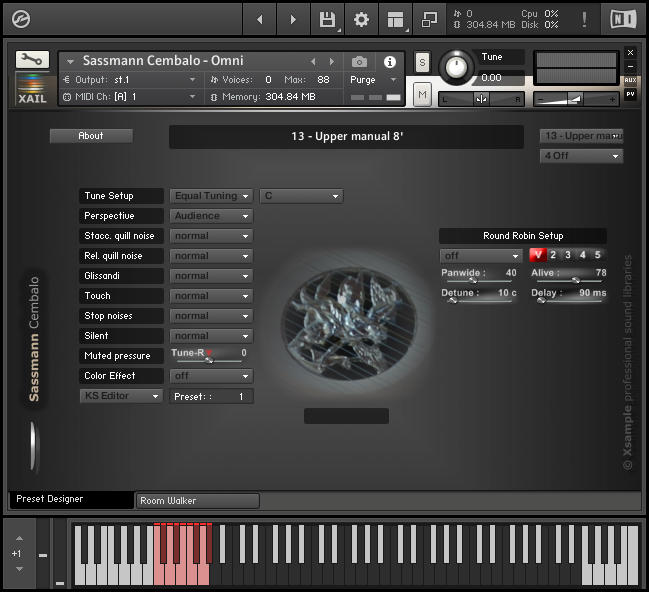Click the exclamation warning icon
The width and height of the screenshot is (649, 592).
click(584, 19)
